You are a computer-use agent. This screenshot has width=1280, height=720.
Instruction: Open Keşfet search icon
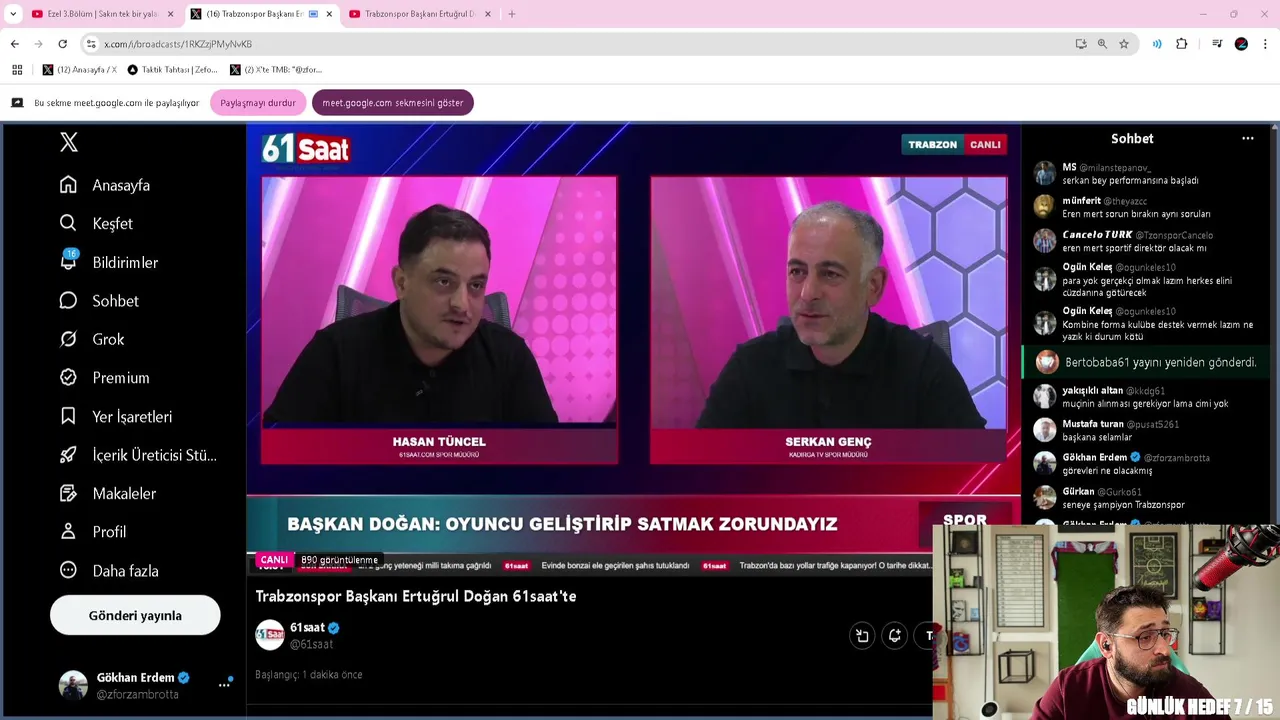click(x=68, y=223)
